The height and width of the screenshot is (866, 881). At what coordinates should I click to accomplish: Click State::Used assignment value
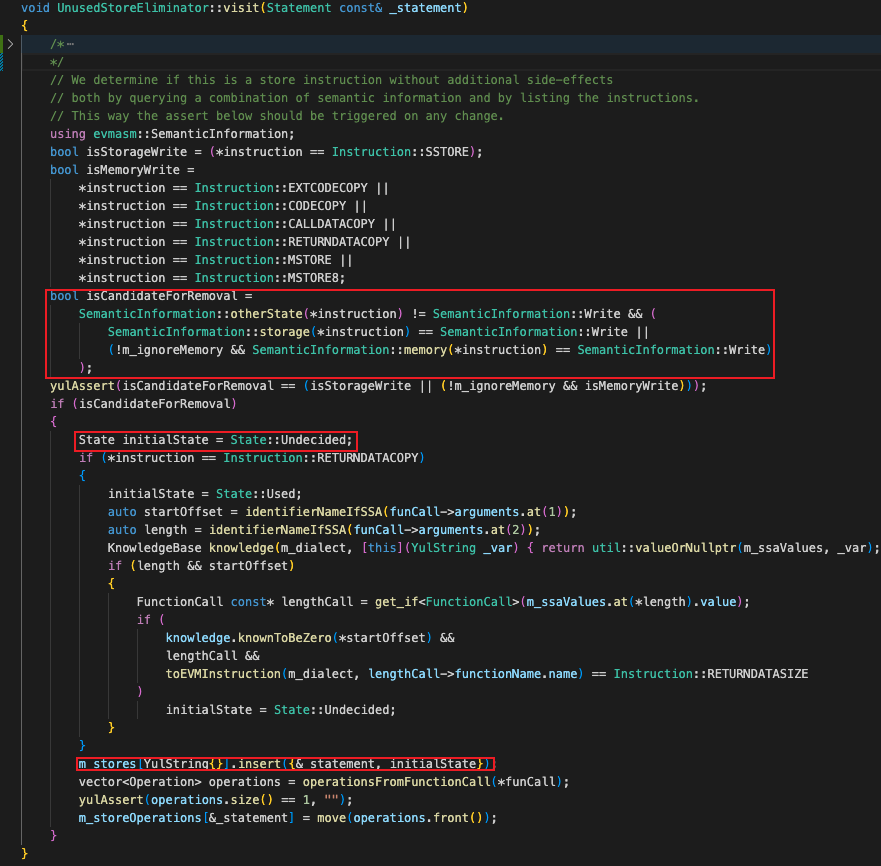pos(259,493)
